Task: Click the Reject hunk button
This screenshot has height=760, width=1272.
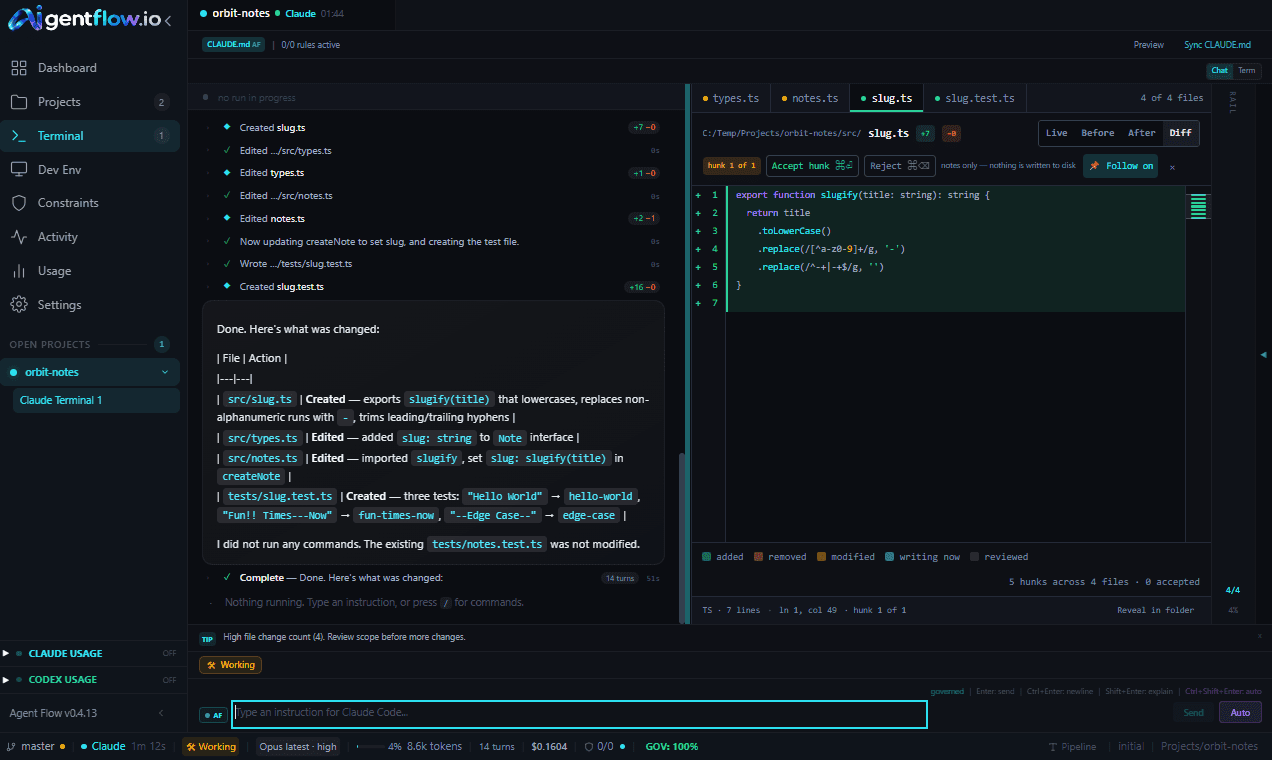Action: tap(900, 166)
